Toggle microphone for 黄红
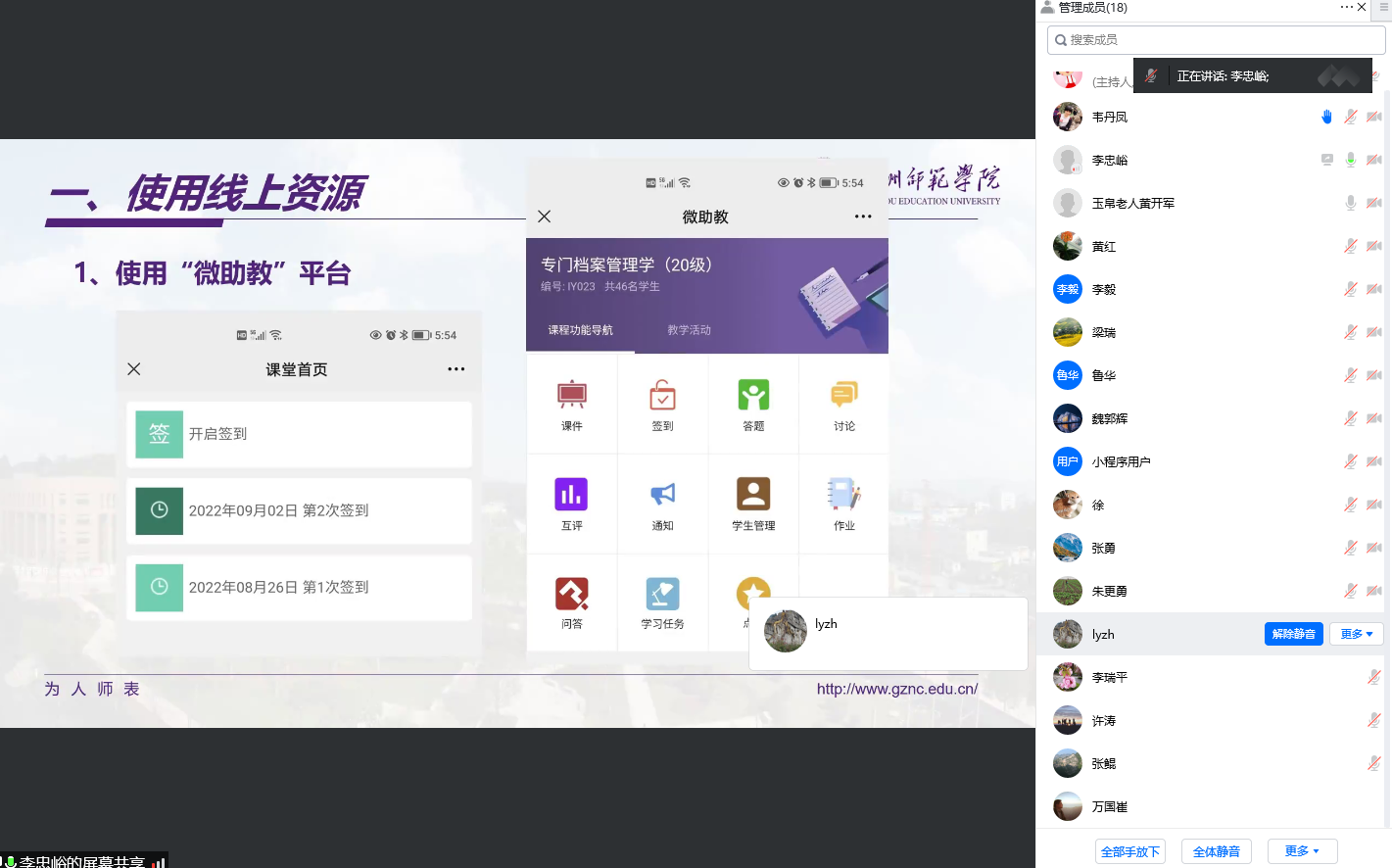This screenshot has width=1392, height=868. click(1351, 246)
